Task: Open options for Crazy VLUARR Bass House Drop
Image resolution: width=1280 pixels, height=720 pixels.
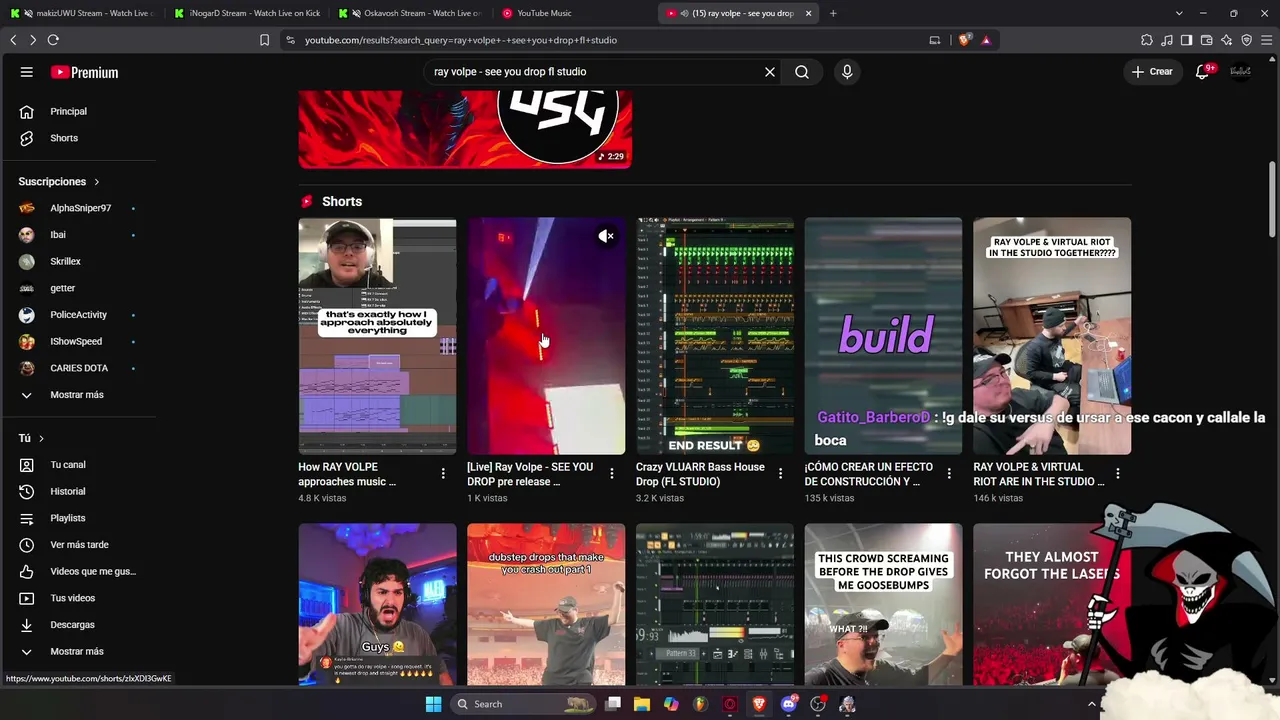Action: tap(781, 473)
